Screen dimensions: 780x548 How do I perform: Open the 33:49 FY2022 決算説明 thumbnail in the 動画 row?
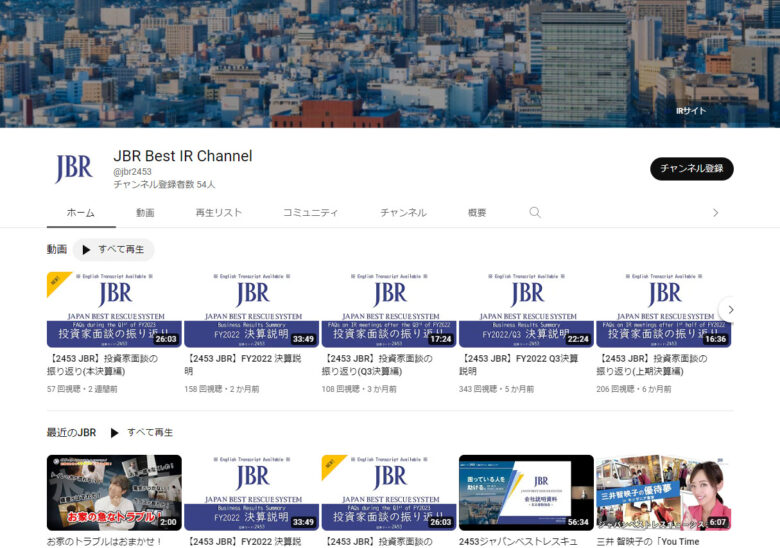tap(252, 309)
